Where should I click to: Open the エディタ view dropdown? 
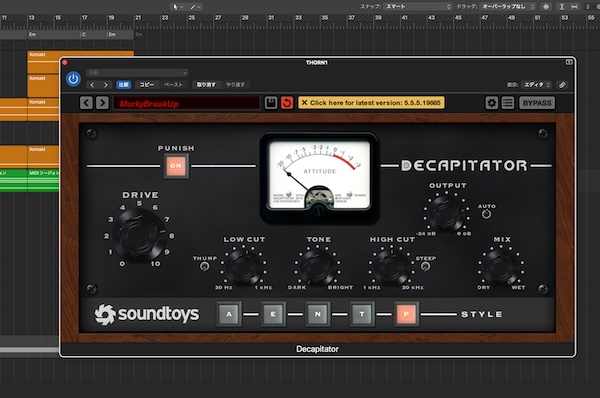click(537, 85)
